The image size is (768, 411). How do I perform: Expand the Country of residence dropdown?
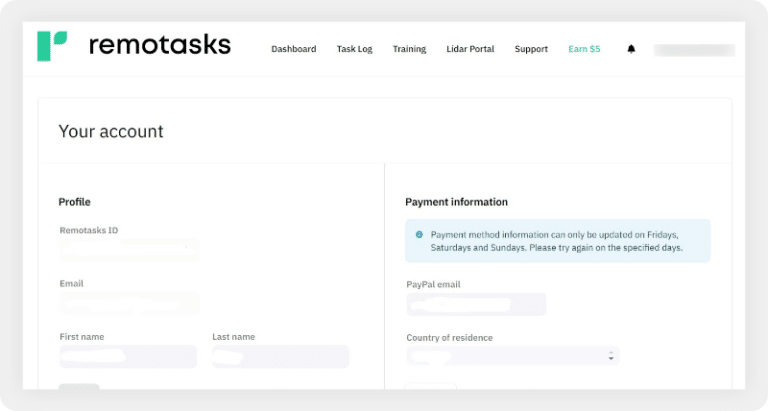coord(512,356)
